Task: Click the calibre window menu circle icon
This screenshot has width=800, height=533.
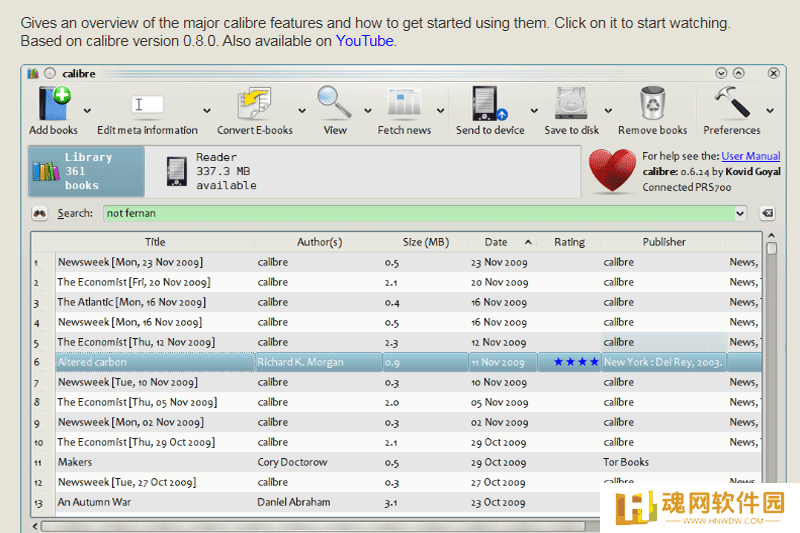Action: (49, 73)
